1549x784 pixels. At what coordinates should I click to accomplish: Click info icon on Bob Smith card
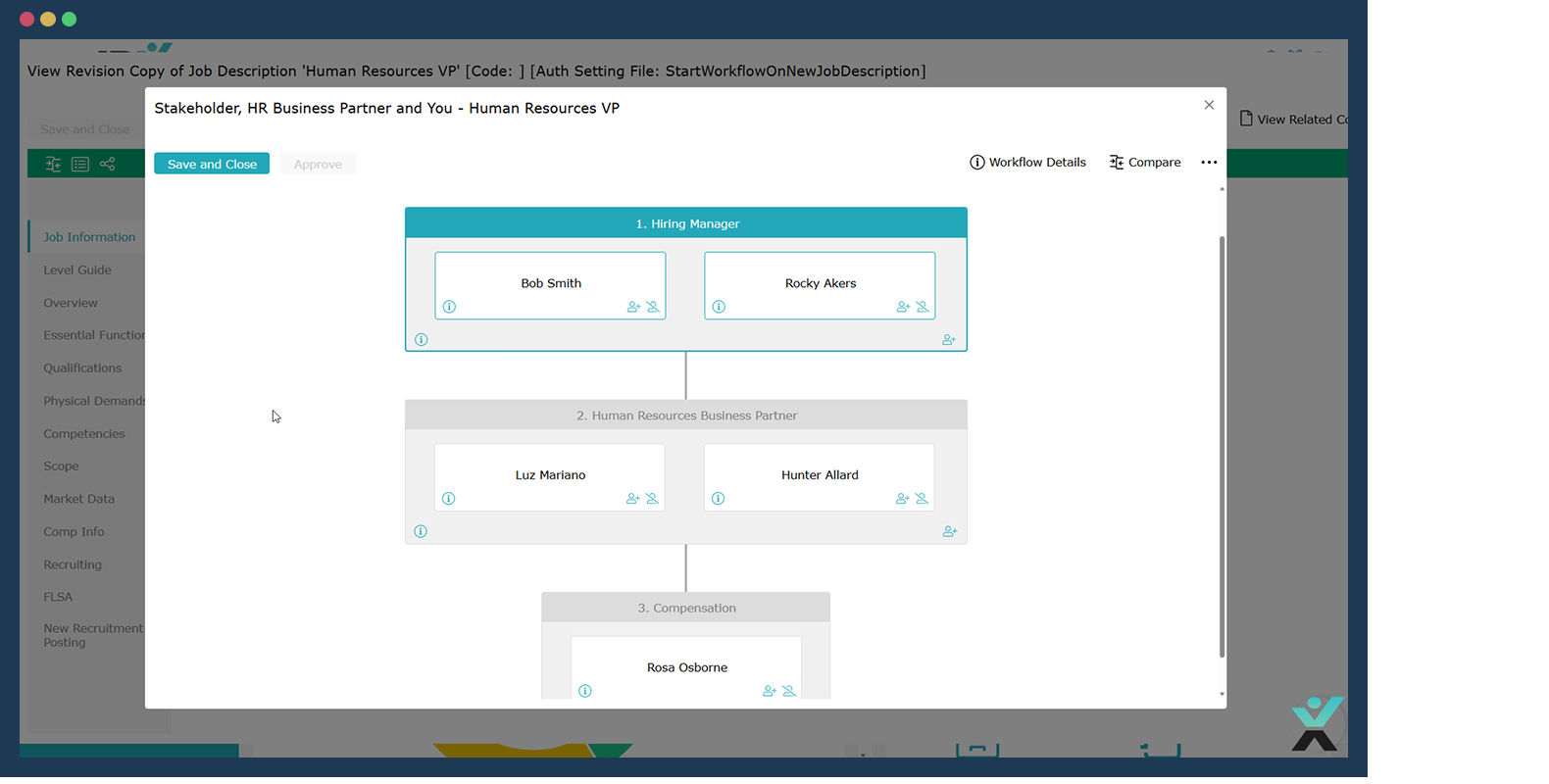[x=449, y=307]
